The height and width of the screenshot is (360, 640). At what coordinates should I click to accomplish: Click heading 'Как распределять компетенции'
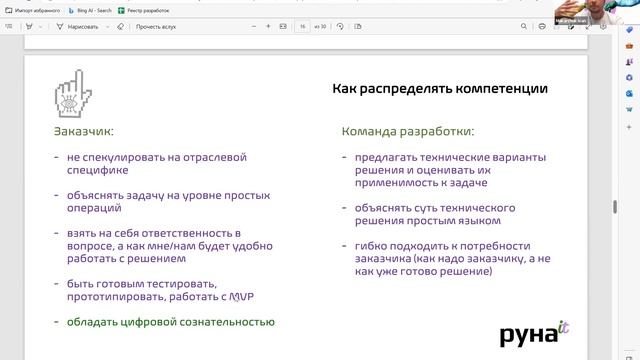440,89
